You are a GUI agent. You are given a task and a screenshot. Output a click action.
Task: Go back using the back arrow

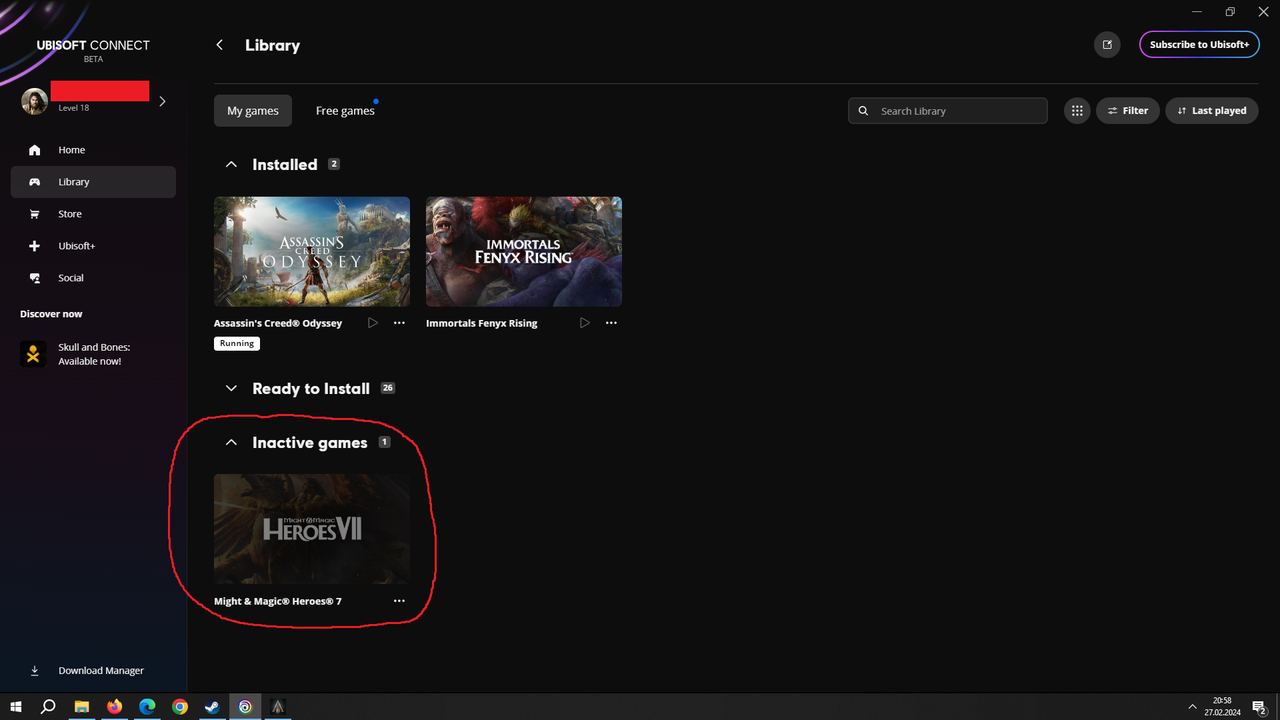219,45
